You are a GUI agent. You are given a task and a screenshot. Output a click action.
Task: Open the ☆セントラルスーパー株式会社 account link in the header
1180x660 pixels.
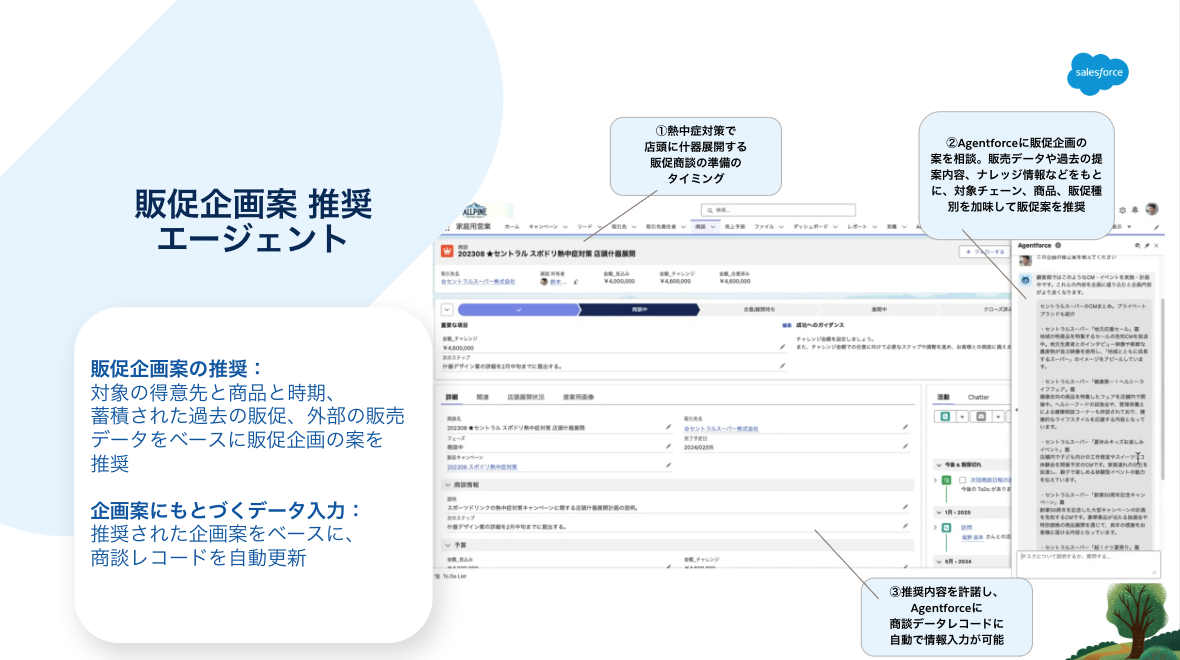478,281
